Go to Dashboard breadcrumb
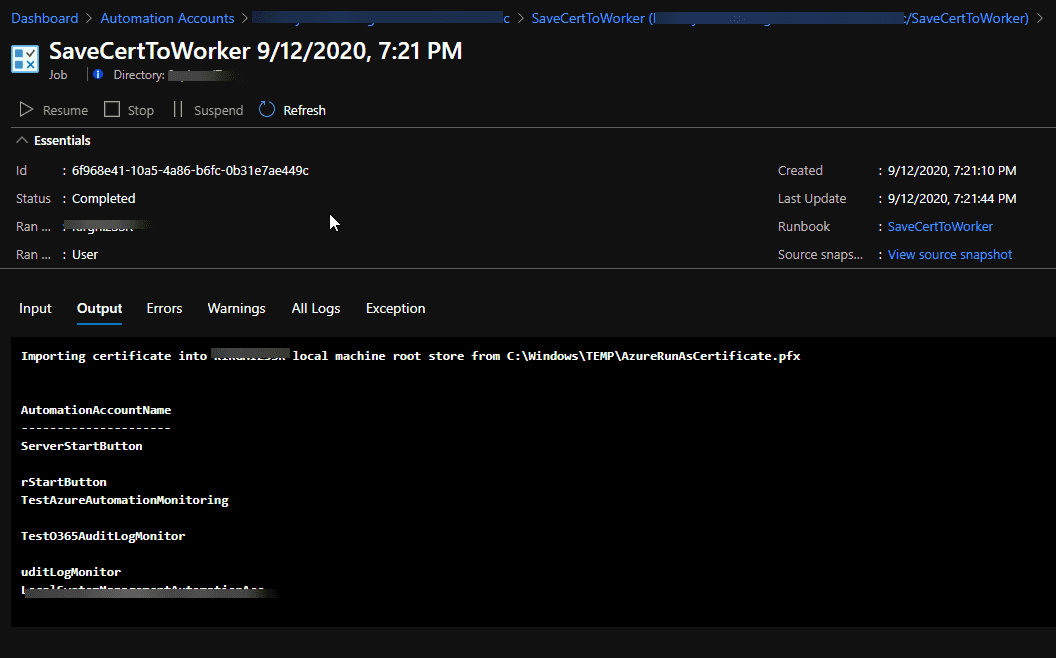The image size is (1056, 658). tap(44, 18)
